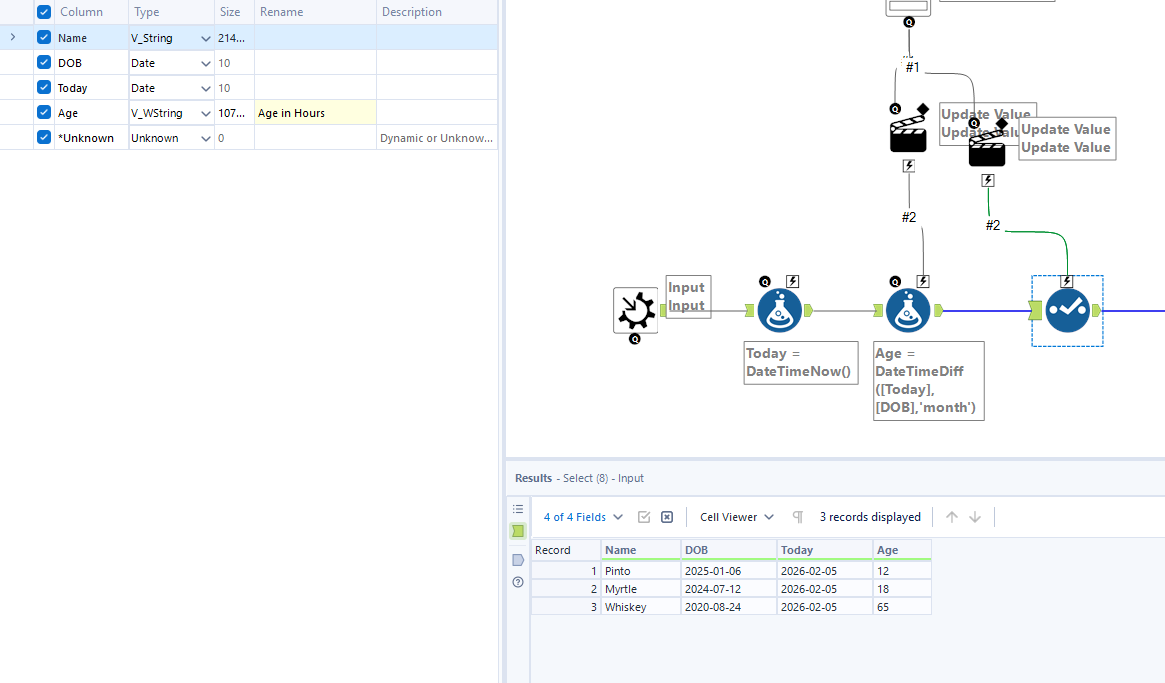Click the Rename field containing Age in Hours
1165x683 pixels.
[x=315, y=113]
